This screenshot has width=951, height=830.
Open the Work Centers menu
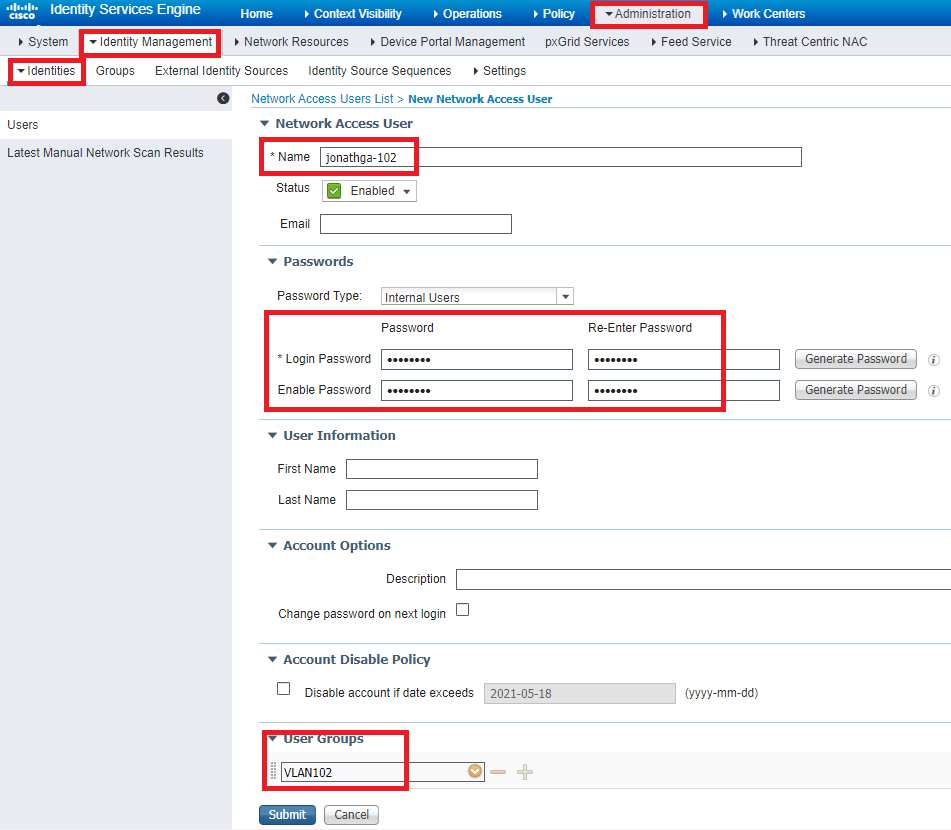[764, 13]
